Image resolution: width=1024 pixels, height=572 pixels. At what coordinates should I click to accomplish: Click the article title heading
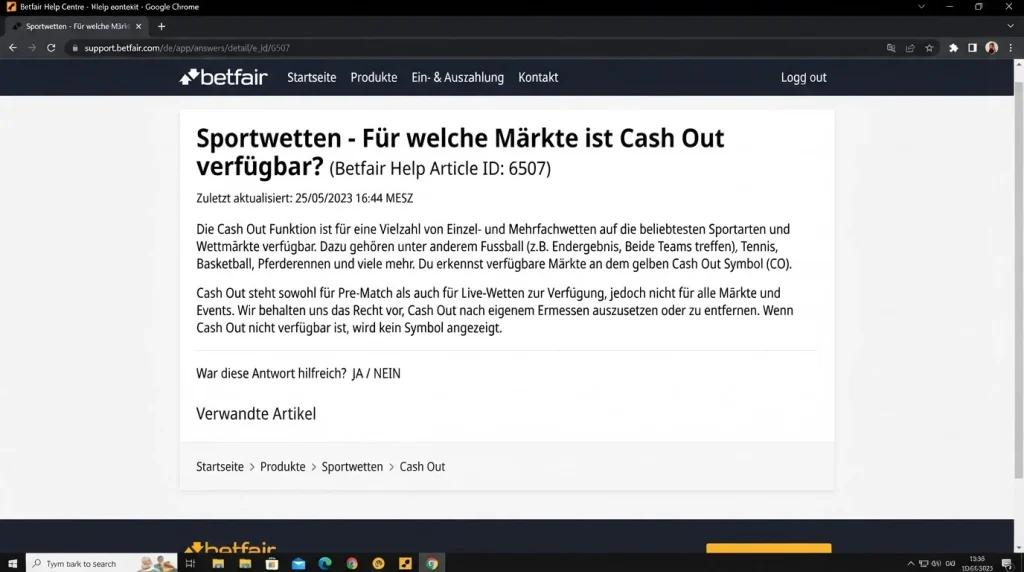pos(460,152)
